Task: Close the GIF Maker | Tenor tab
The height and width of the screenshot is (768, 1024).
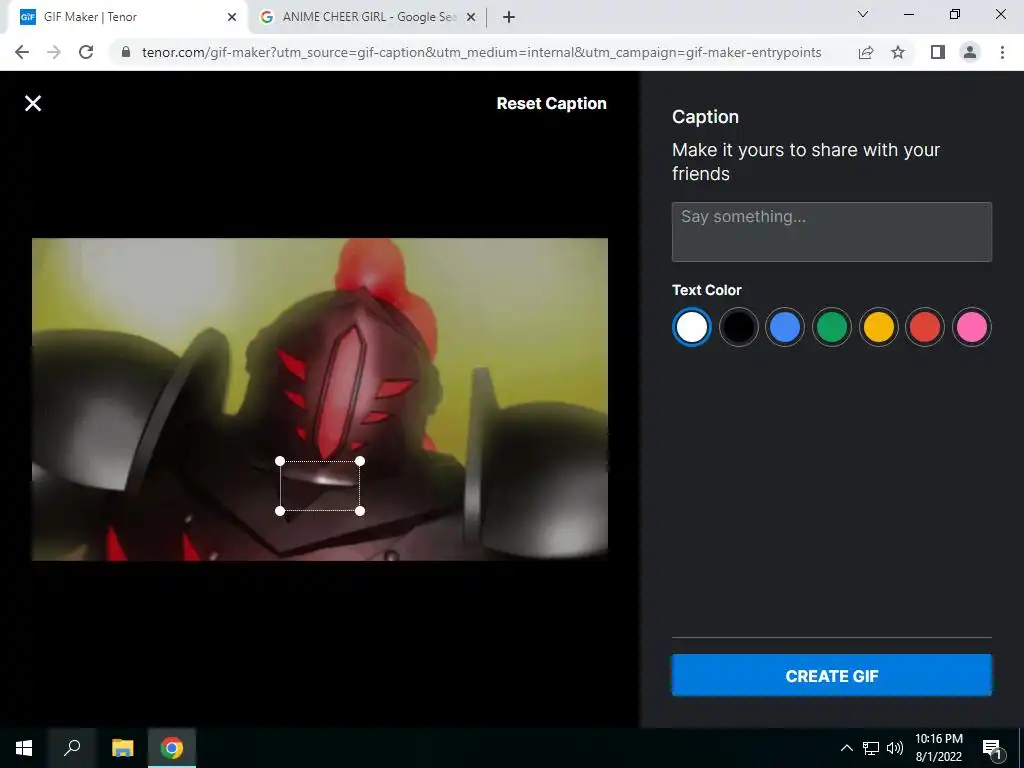Action: [x=232, y=17]
